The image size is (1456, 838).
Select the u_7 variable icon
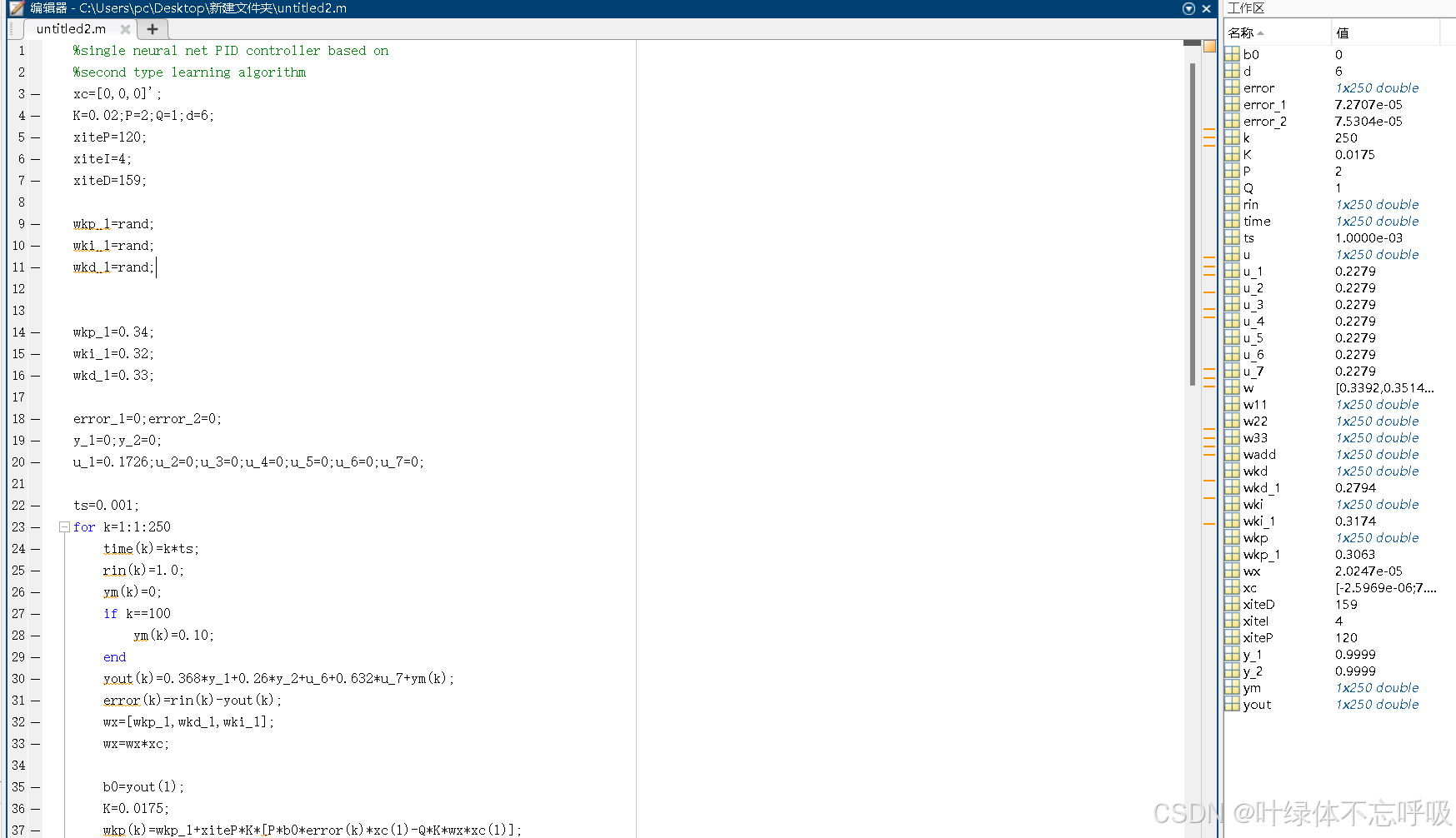pos(1232,371)
